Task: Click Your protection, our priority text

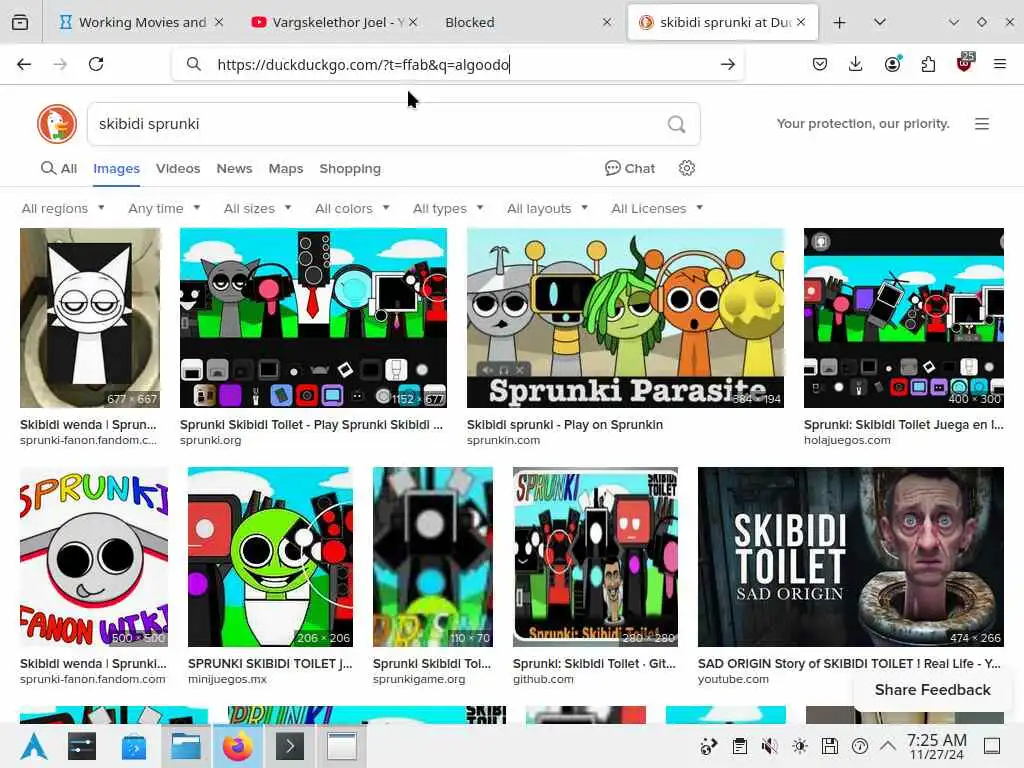Action: pos(863,123)
